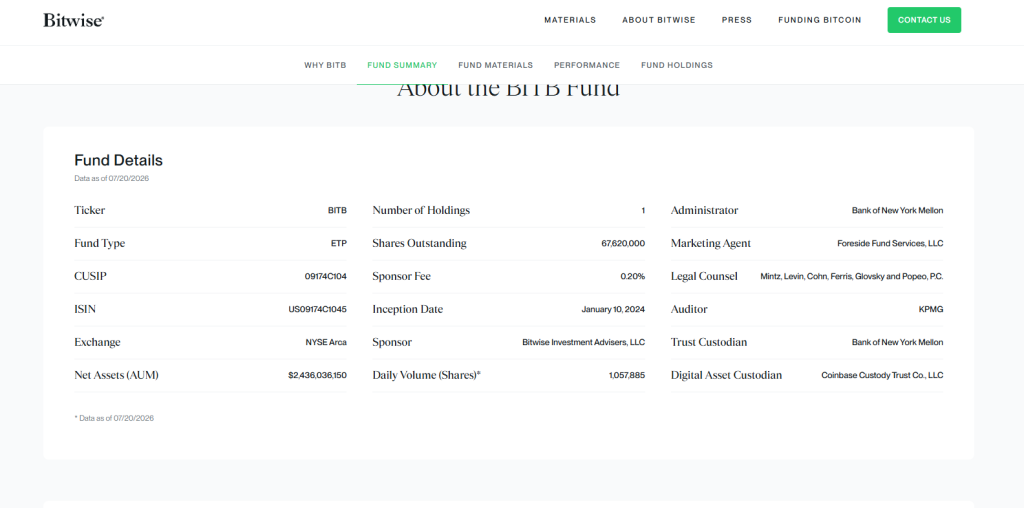
Task: Click the Ticker label
Action: (89, 210)
